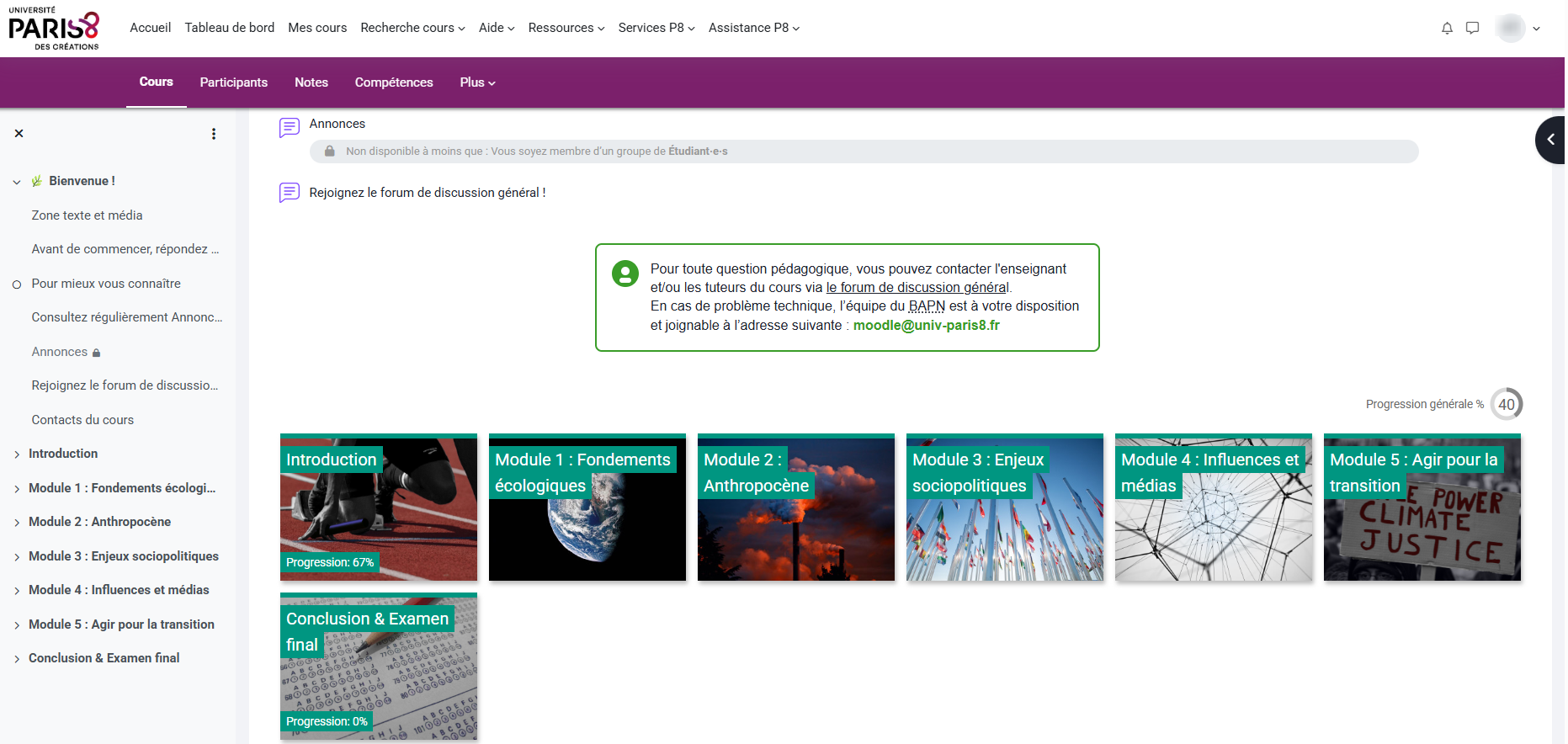Screen dimensions: 1568x744
Task: Expand Module 4 chevron in sidebar
Action: tap(17, 591)
